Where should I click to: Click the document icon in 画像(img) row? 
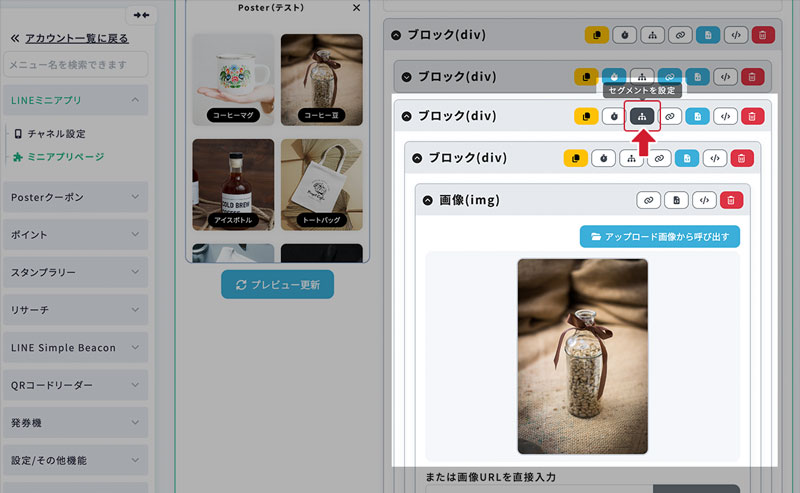(677, 200)
